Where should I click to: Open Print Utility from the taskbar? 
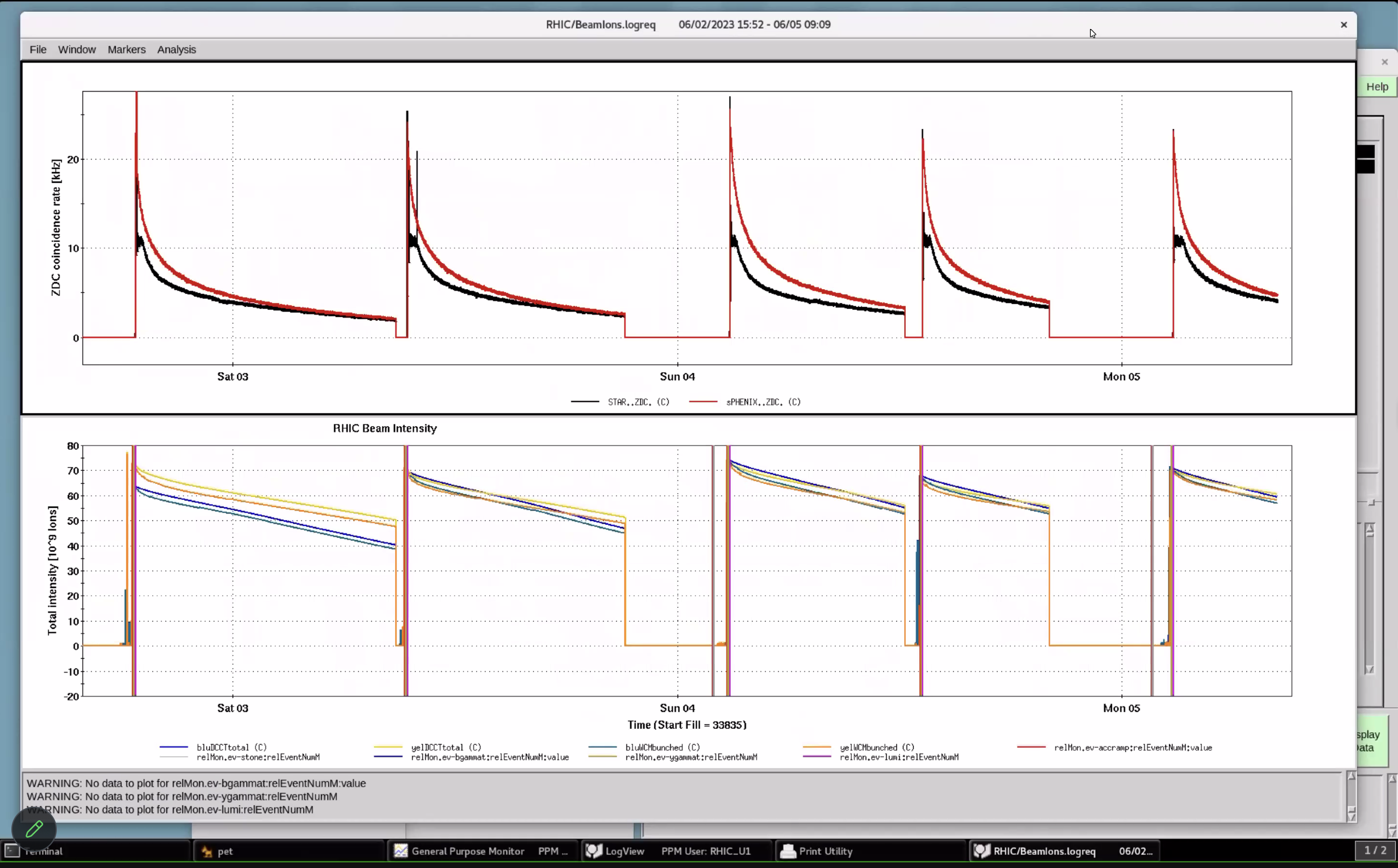(x=870, y=851)
